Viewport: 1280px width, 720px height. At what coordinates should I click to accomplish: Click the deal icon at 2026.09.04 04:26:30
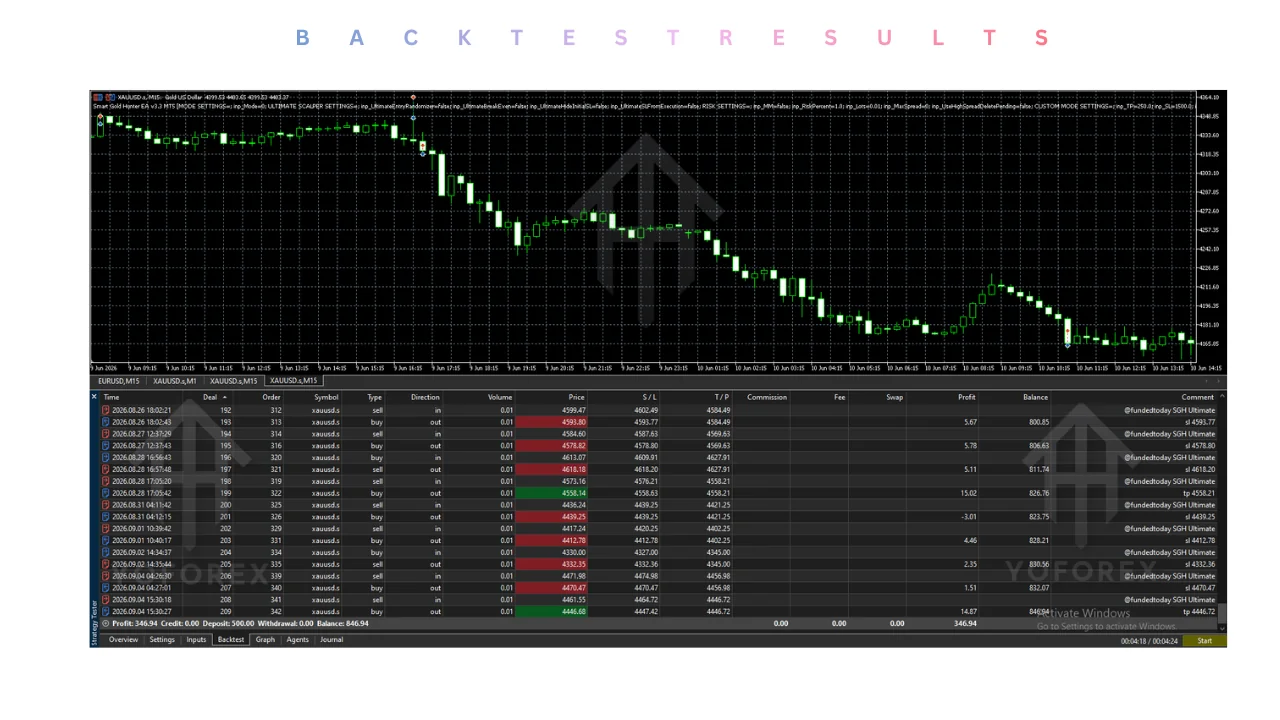point(106,576)
